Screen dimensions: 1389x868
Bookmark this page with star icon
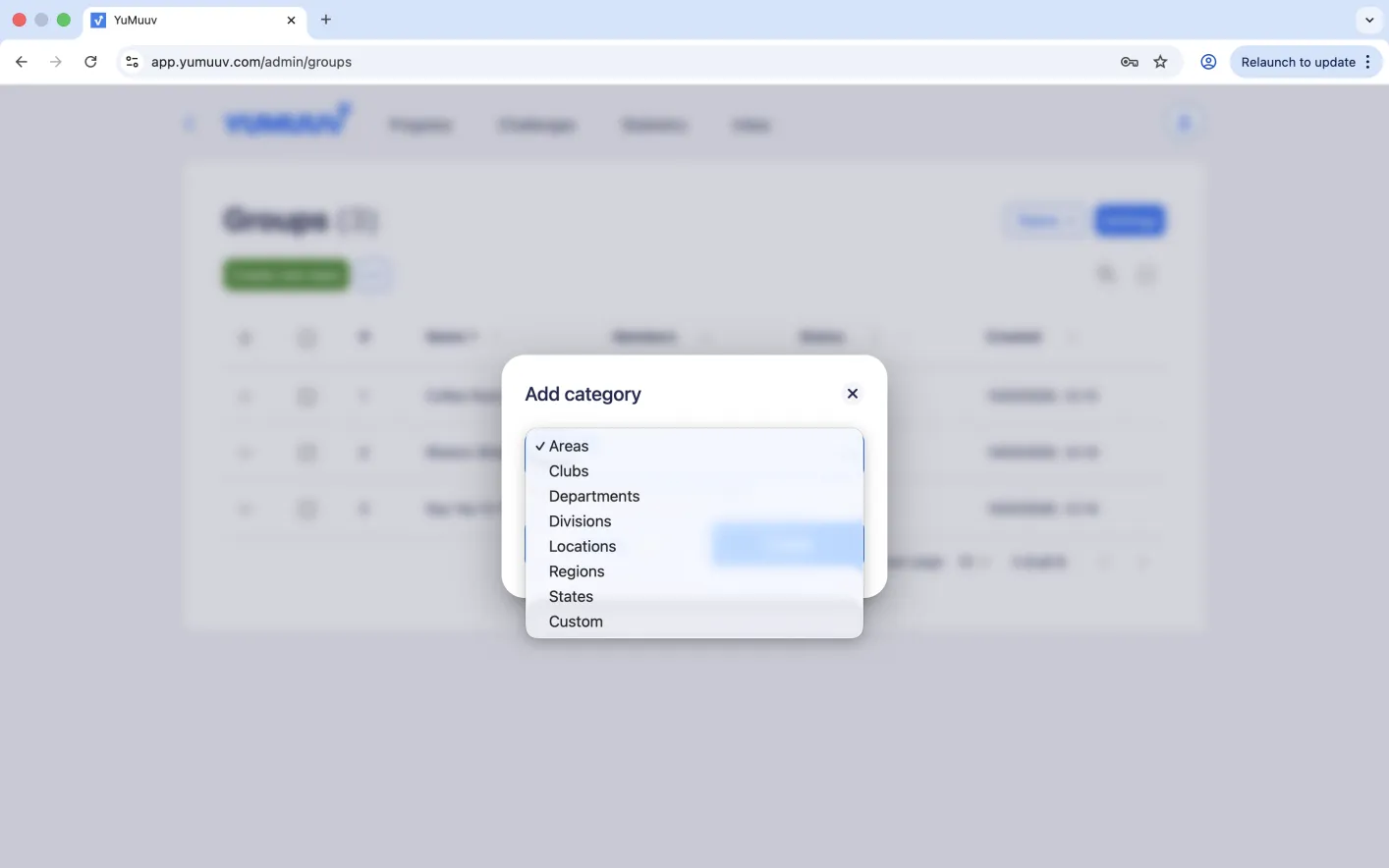(1161, 62)
